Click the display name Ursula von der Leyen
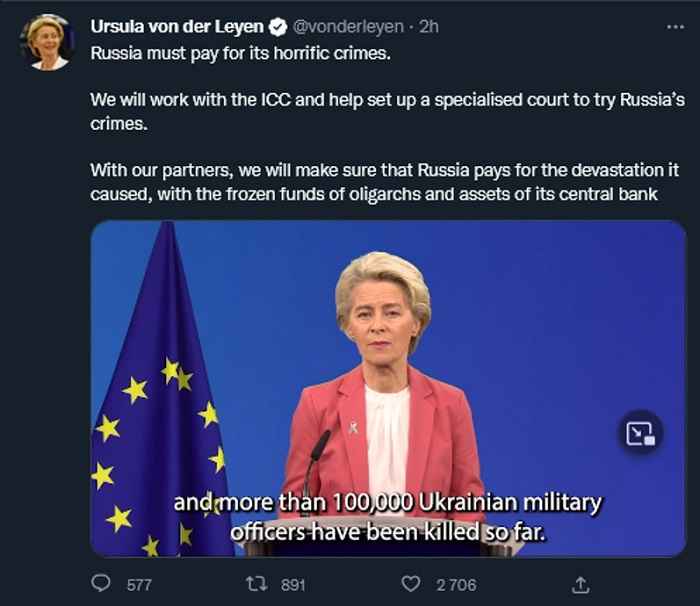The image size is (700, 606). click(177, 27)
